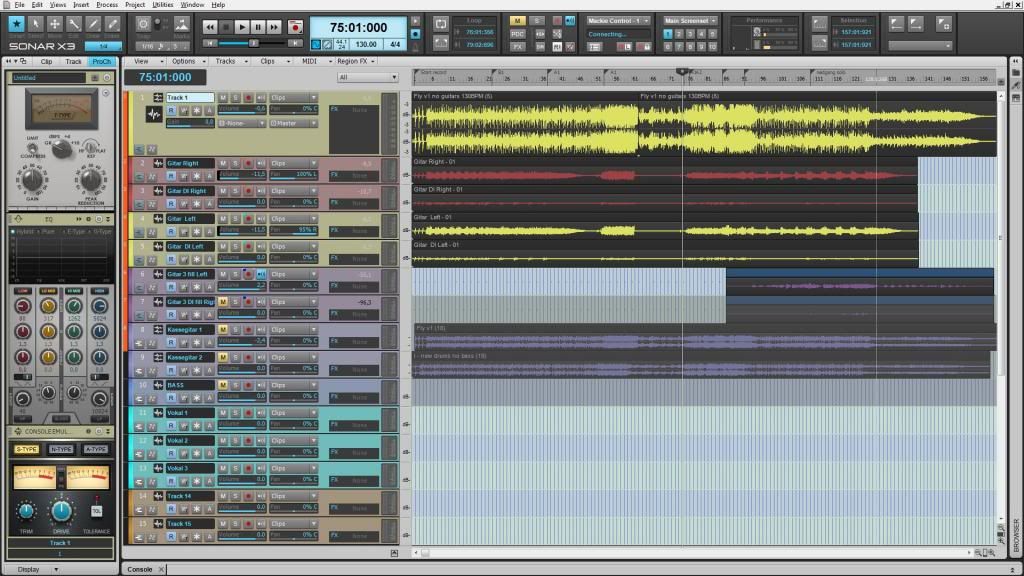Click the Rewind transport button
The image size is (1024, 576).
click(210, 27)
